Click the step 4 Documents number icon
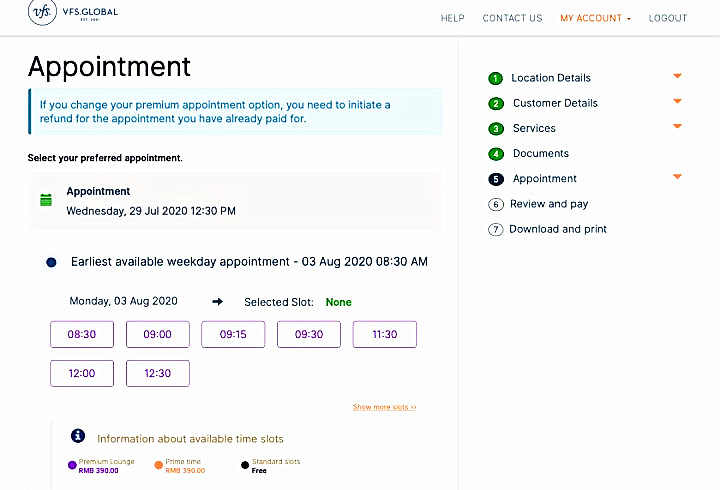Image resolution: width=720 pixels, height=490 pixels. 495,154
